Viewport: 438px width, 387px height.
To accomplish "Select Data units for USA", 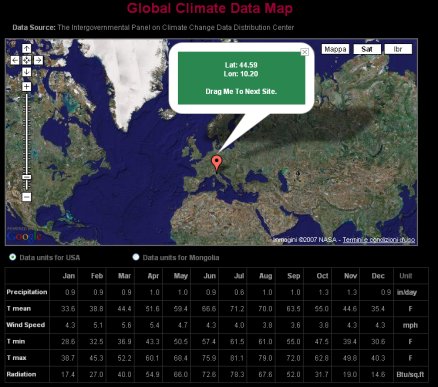I will [x=13, y=257].
